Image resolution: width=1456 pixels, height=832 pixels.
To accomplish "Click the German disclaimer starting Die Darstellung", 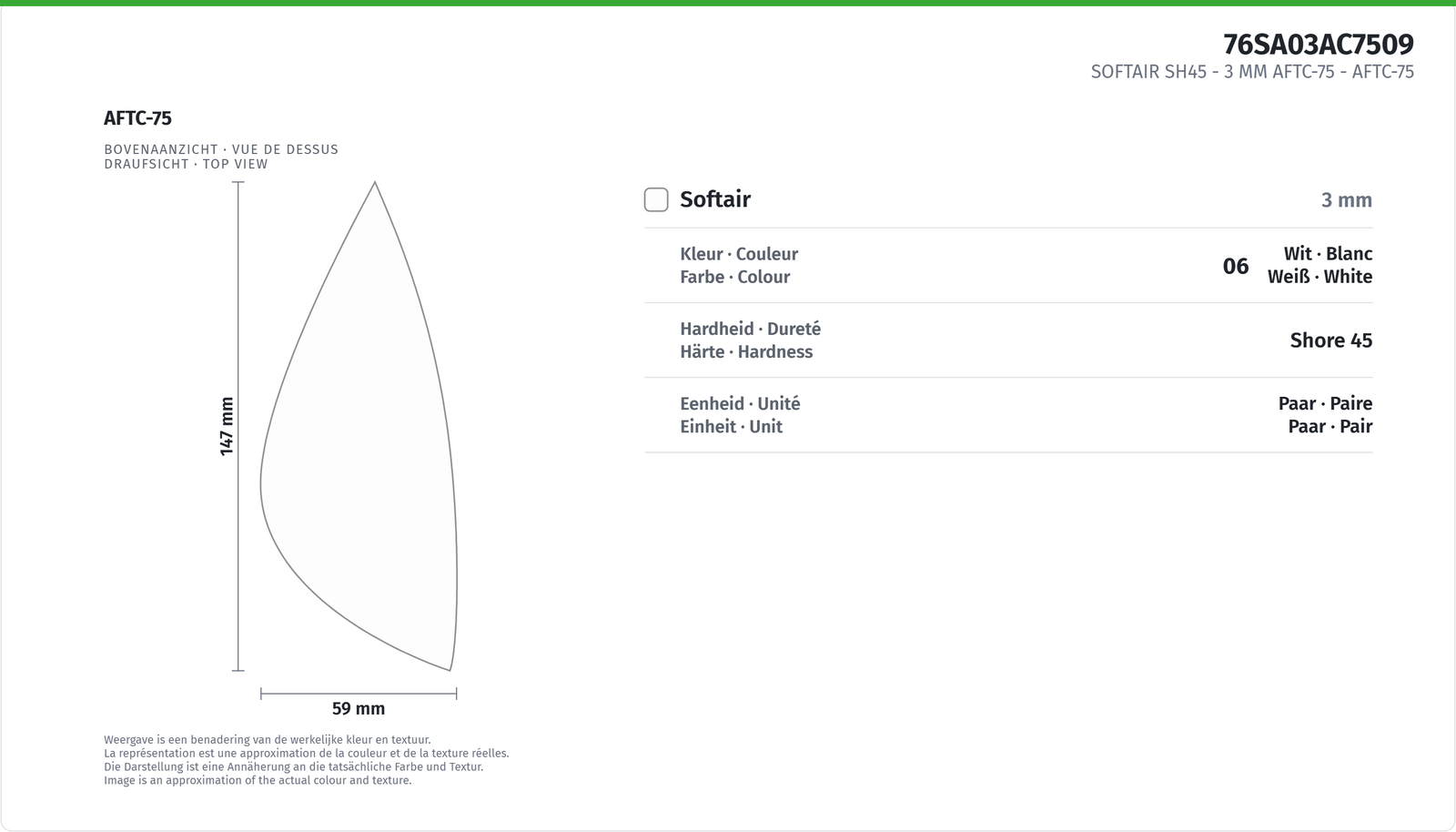I will tap(293, 766).
